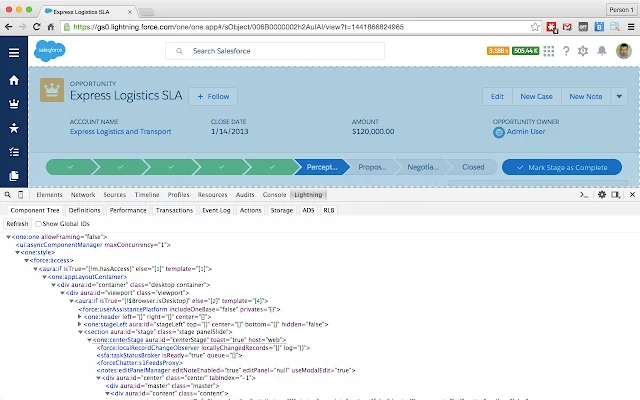The image size is (640, 400).
Task: Select the Percept... stage in path
Action: tap(322, 167)
